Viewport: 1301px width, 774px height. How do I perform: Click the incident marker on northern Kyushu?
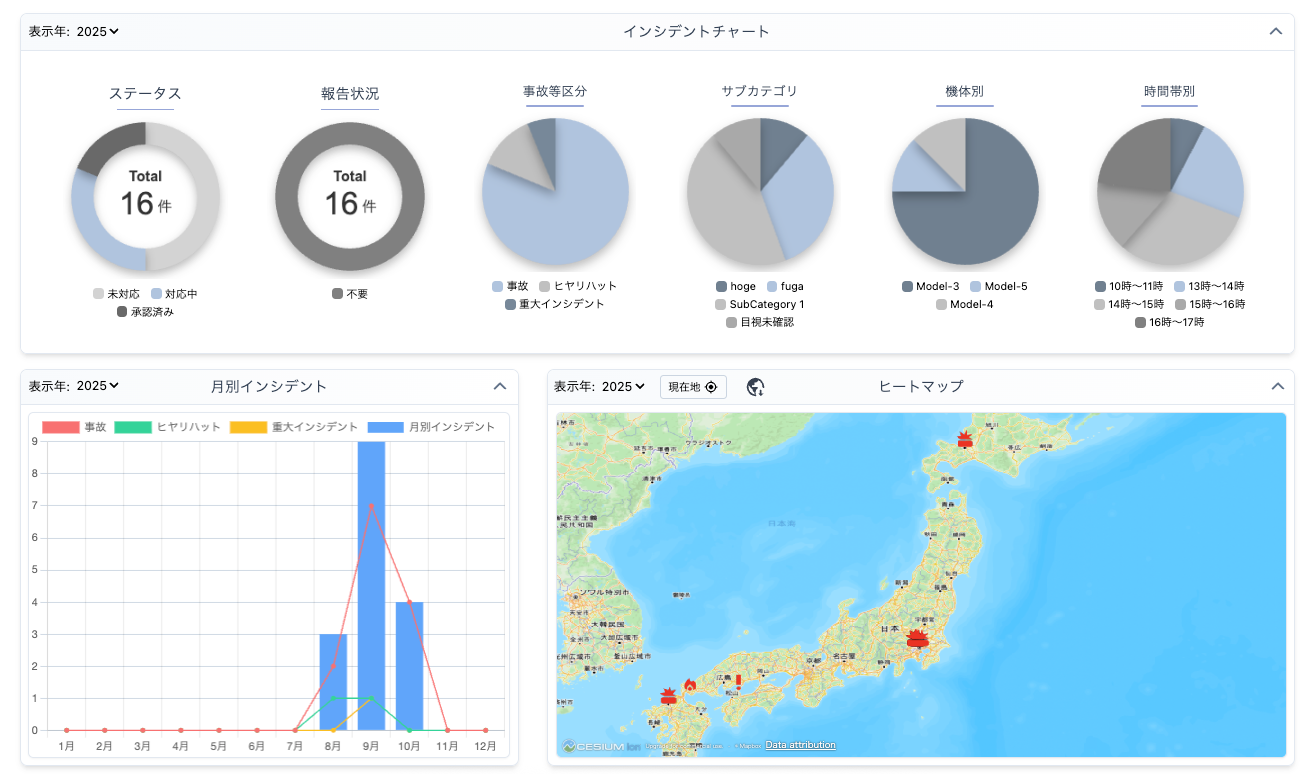click(x=669, y=696)
